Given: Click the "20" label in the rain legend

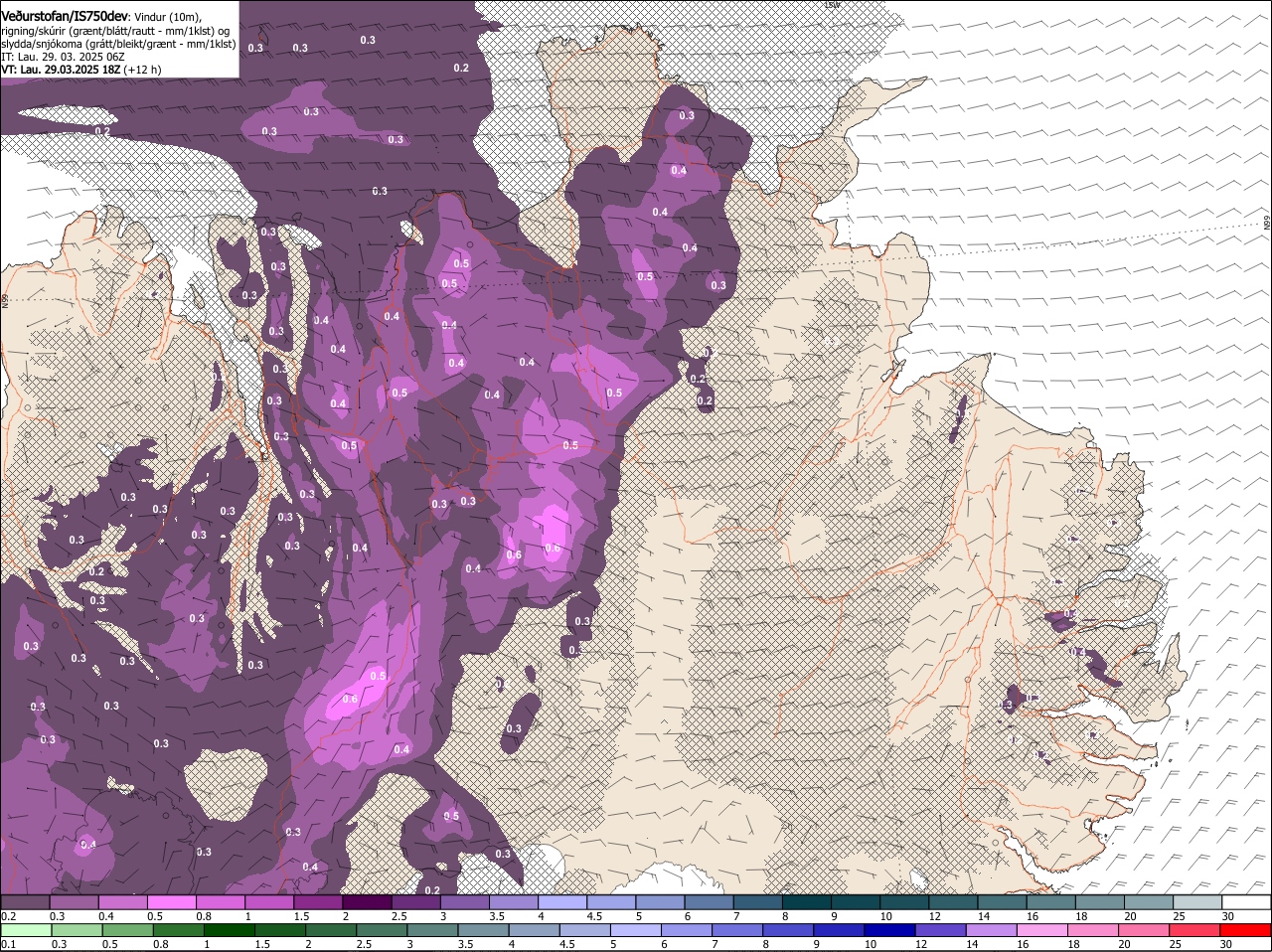Looking at the screenshot, I should tap(1124, 945).
